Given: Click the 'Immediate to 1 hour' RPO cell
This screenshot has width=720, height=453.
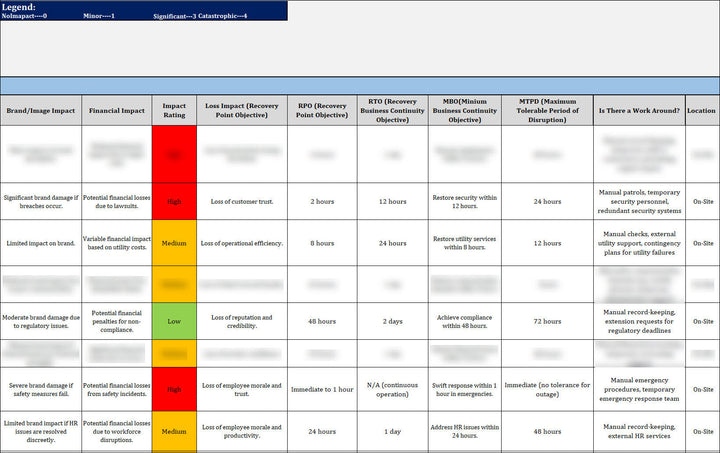Looking at the screenshot, I should pyautogui.click(x=322, y=389).
